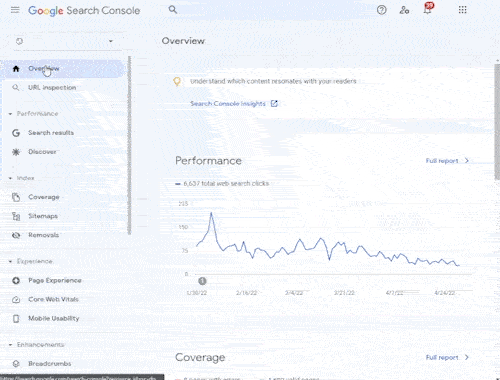
Task: View notifications via the bell icon
Action: click(428, 9)
